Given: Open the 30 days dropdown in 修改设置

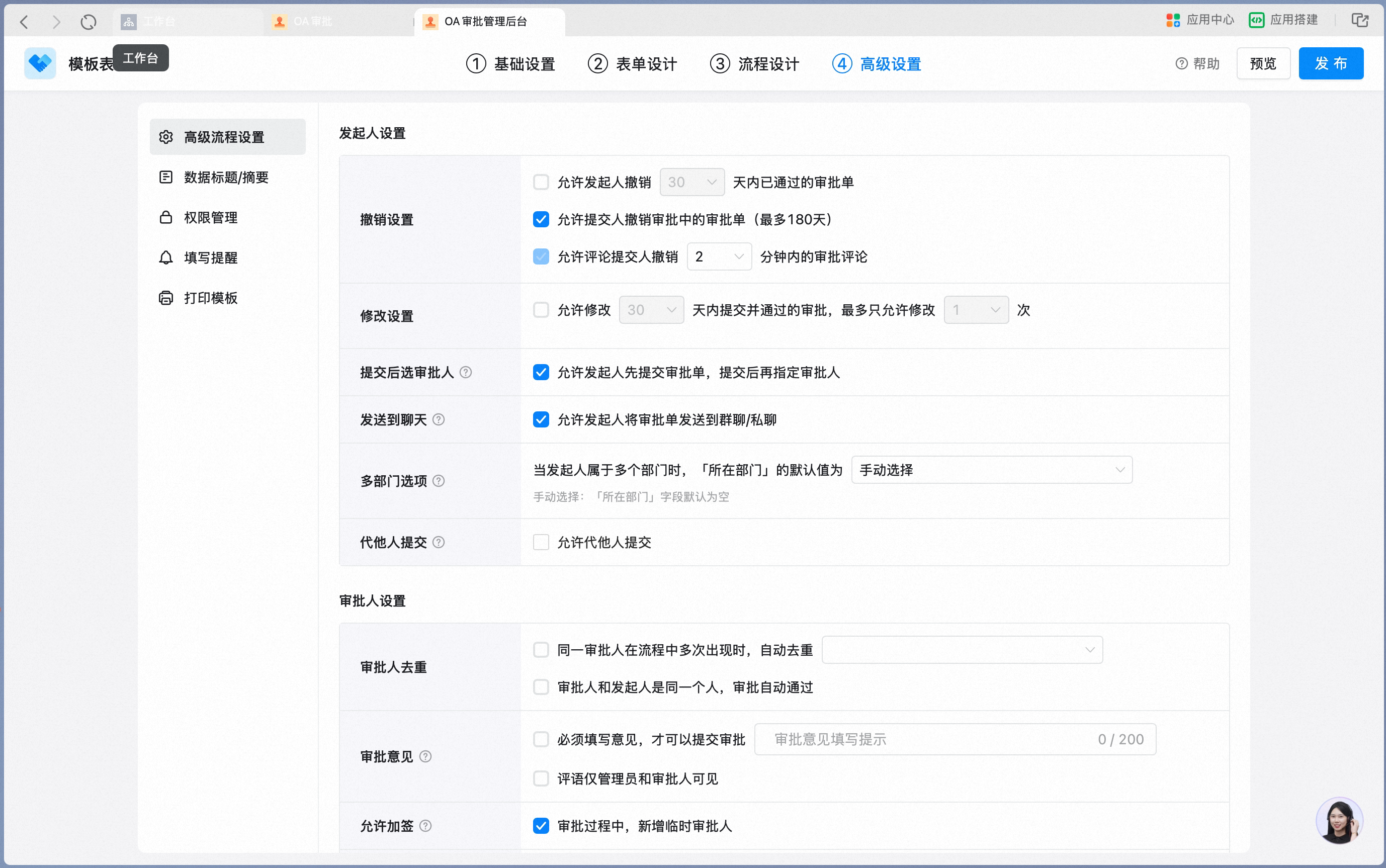Looking at the screenshot, I should (651, 310).
